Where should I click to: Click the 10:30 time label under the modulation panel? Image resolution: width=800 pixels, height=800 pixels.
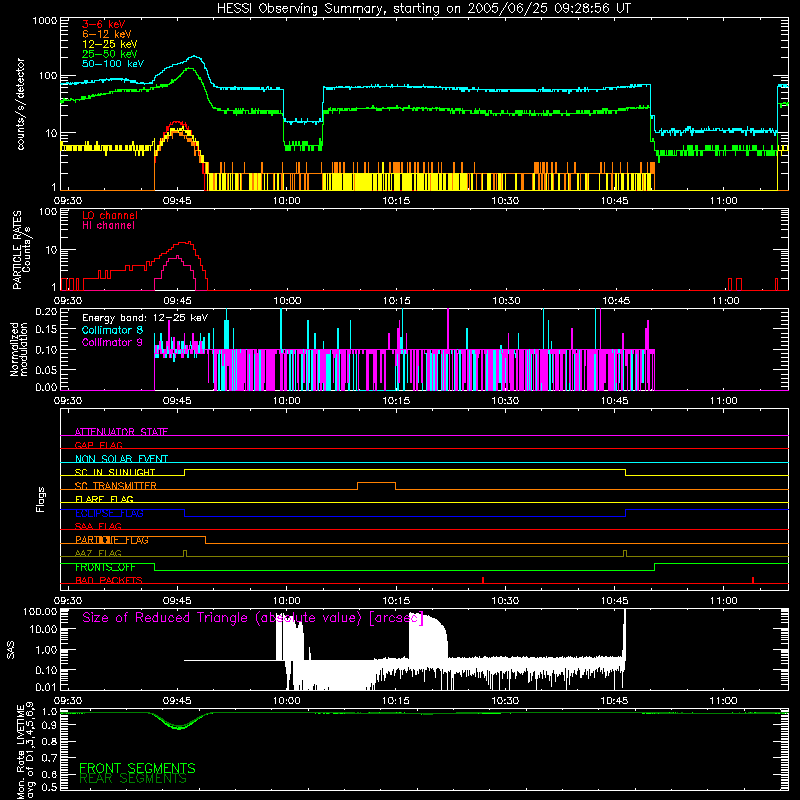coord(505,401)
